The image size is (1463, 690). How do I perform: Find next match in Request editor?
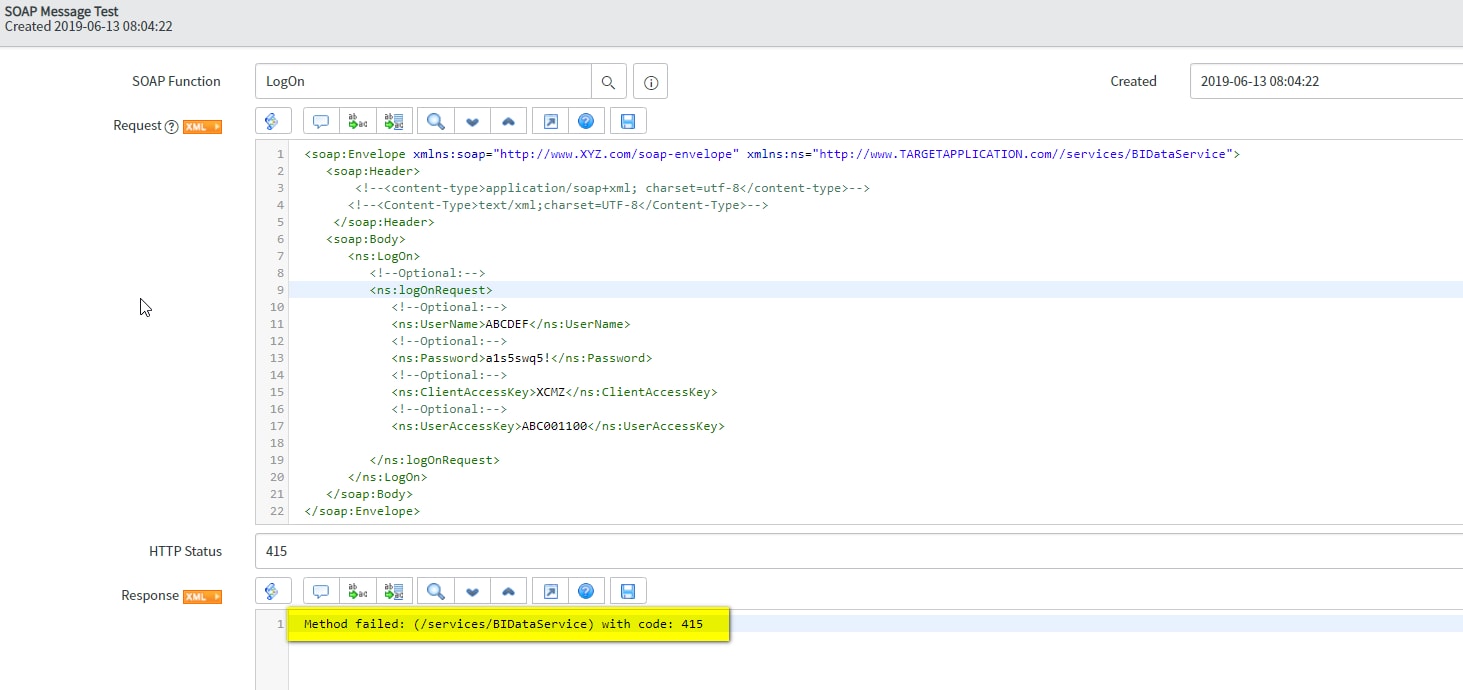[x=472, y=121]
